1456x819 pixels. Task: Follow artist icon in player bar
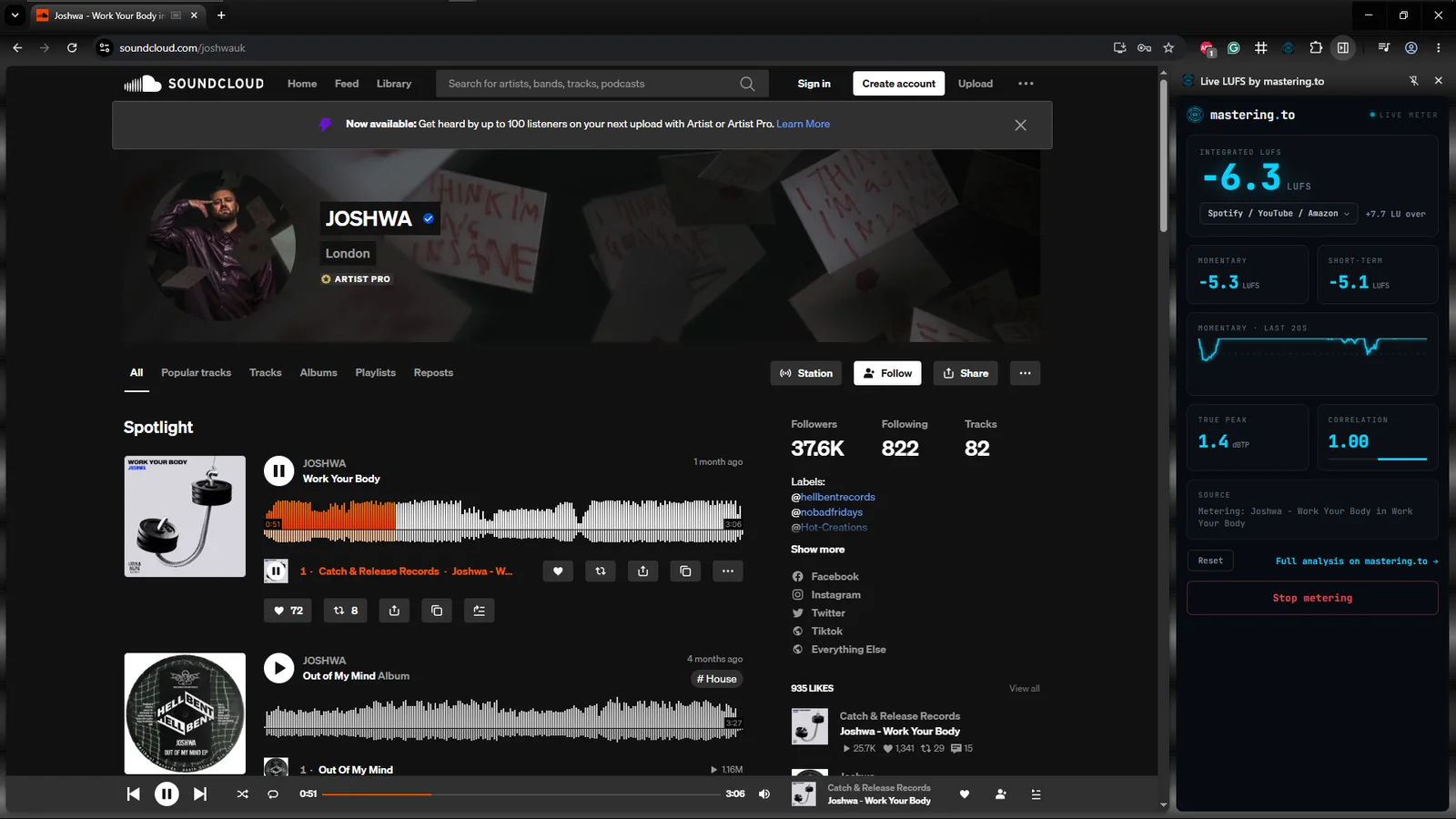point(1001,794)
